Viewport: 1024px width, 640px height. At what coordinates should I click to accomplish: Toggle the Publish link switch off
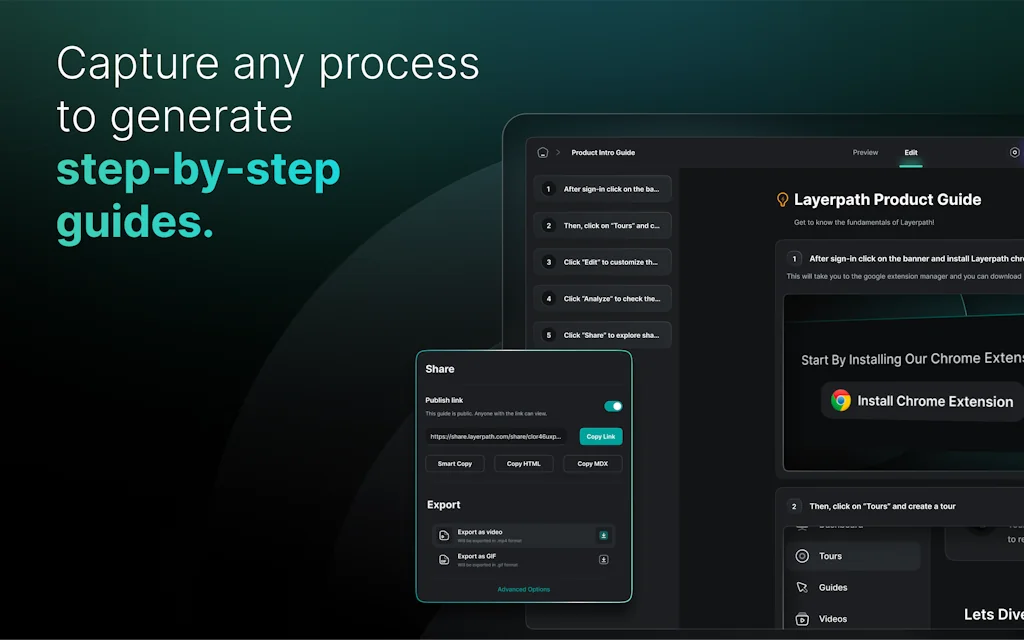pos(613,406)
